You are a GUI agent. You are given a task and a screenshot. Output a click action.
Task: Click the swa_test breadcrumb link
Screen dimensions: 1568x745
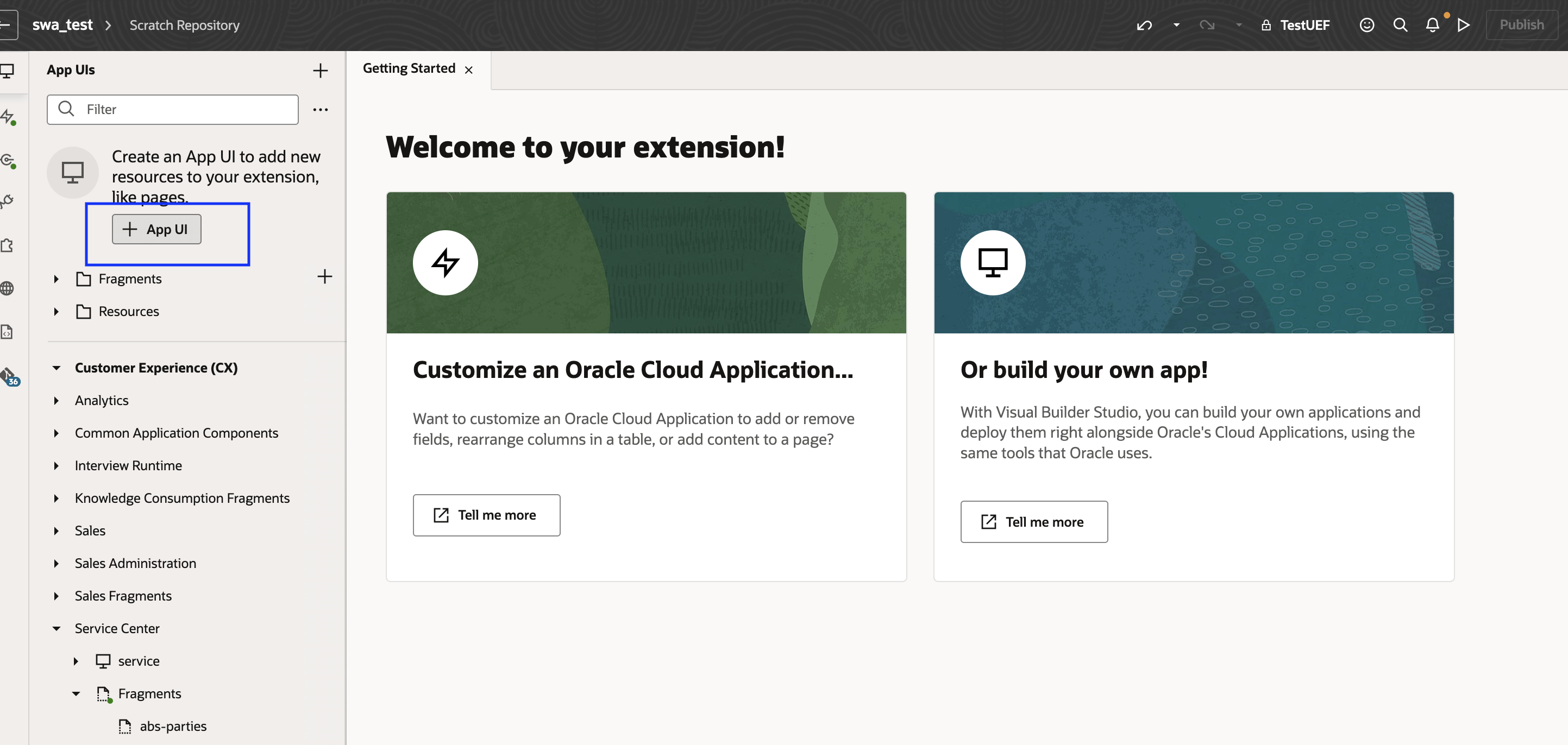point(62,25)
